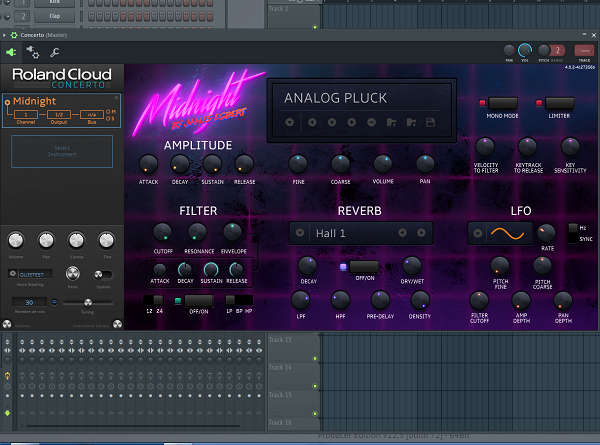Open the wrench settings icon
The height and width of the screenshot is (445, 600).
pos(54,52)
